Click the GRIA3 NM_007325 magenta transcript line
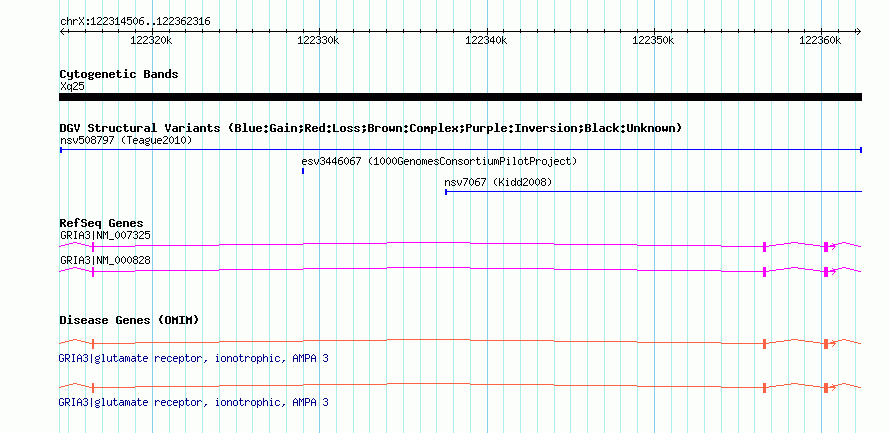This screenshot has width=890, height=433. click(x=460, y=246)
